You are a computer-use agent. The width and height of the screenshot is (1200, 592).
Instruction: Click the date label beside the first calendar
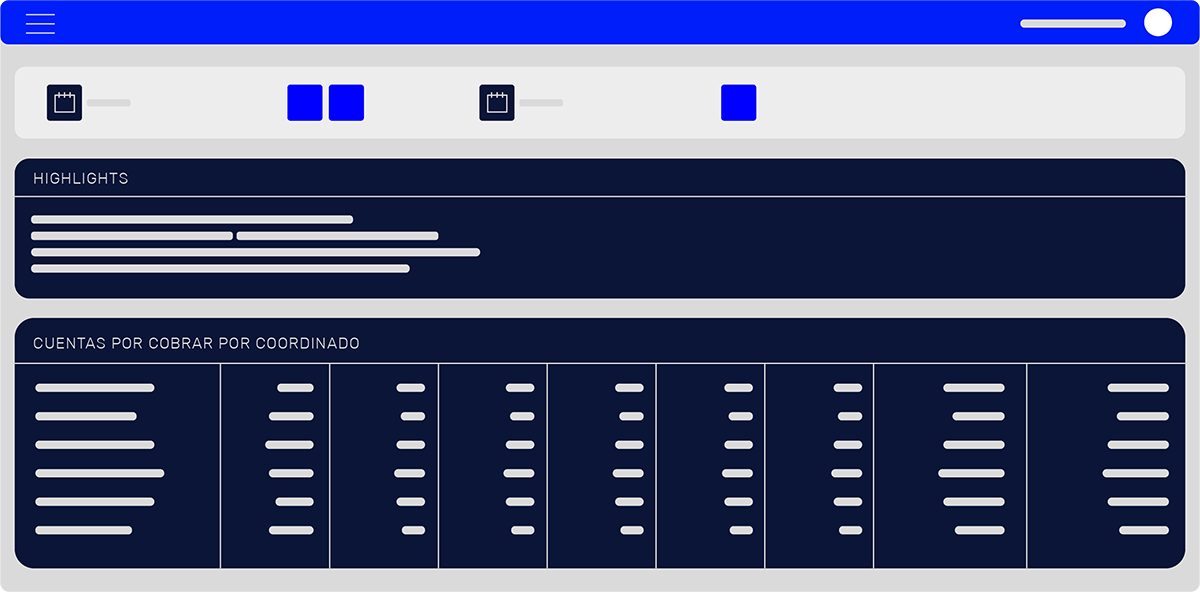click(x=108, y=103)
